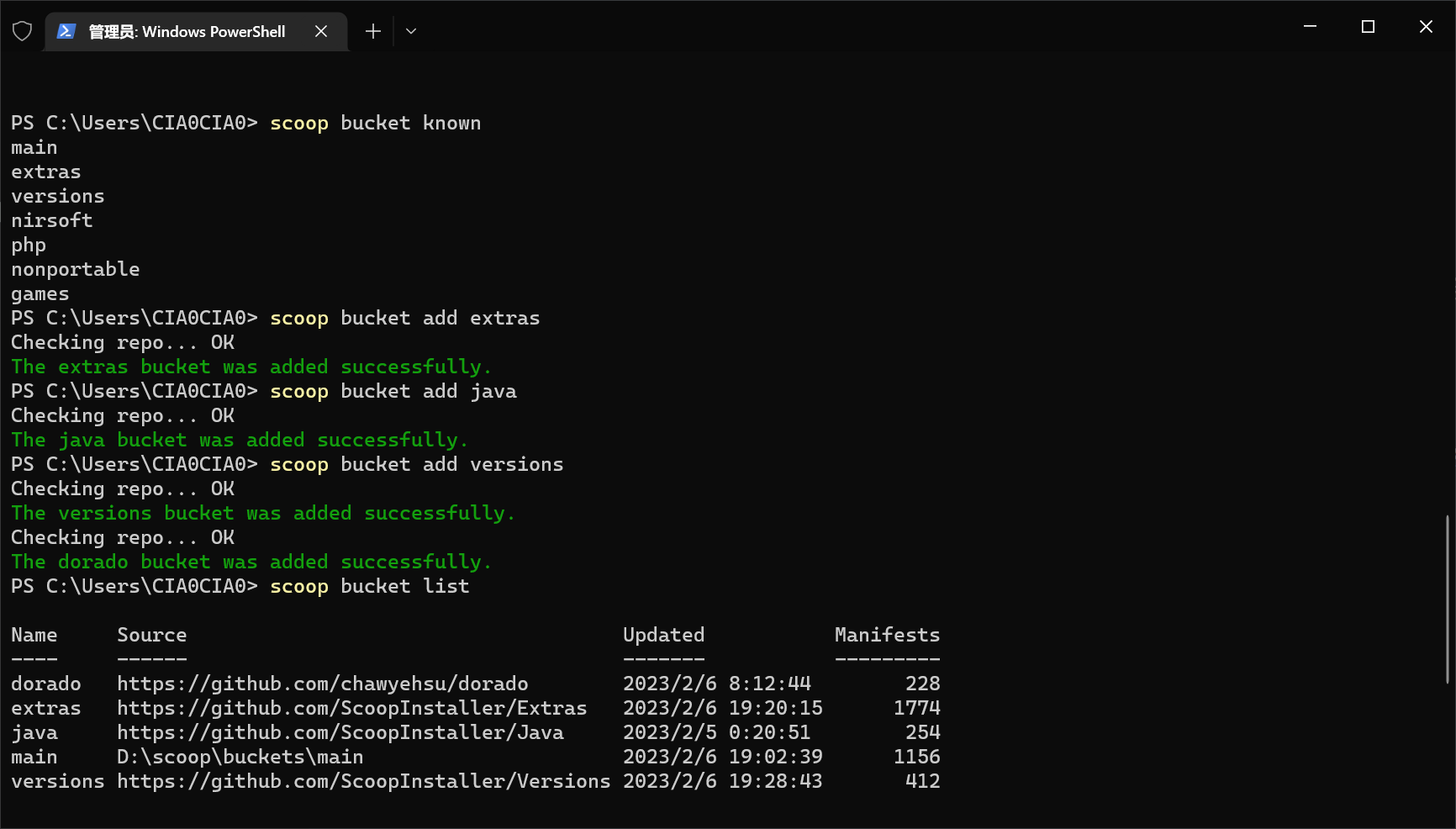Click the vertical scrollbar thumb
Viewport: 1456px width, 829px height.
pos(1447,599)
